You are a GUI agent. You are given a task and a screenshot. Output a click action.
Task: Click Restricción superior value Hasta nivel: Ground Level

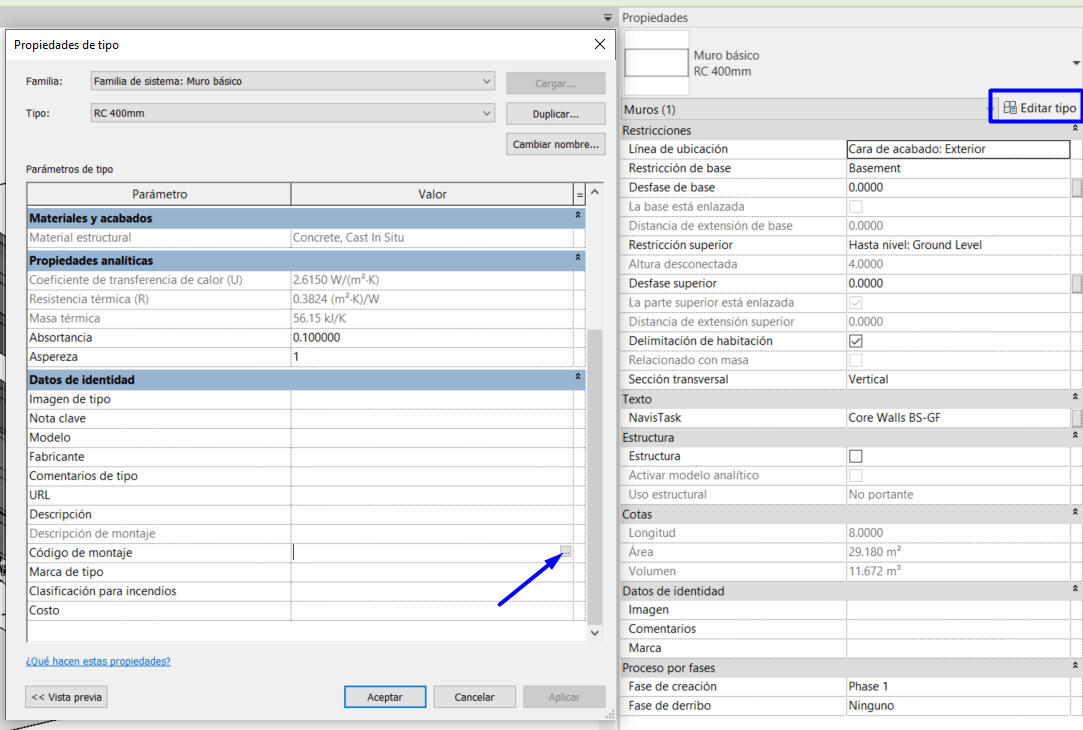(958, 245)
